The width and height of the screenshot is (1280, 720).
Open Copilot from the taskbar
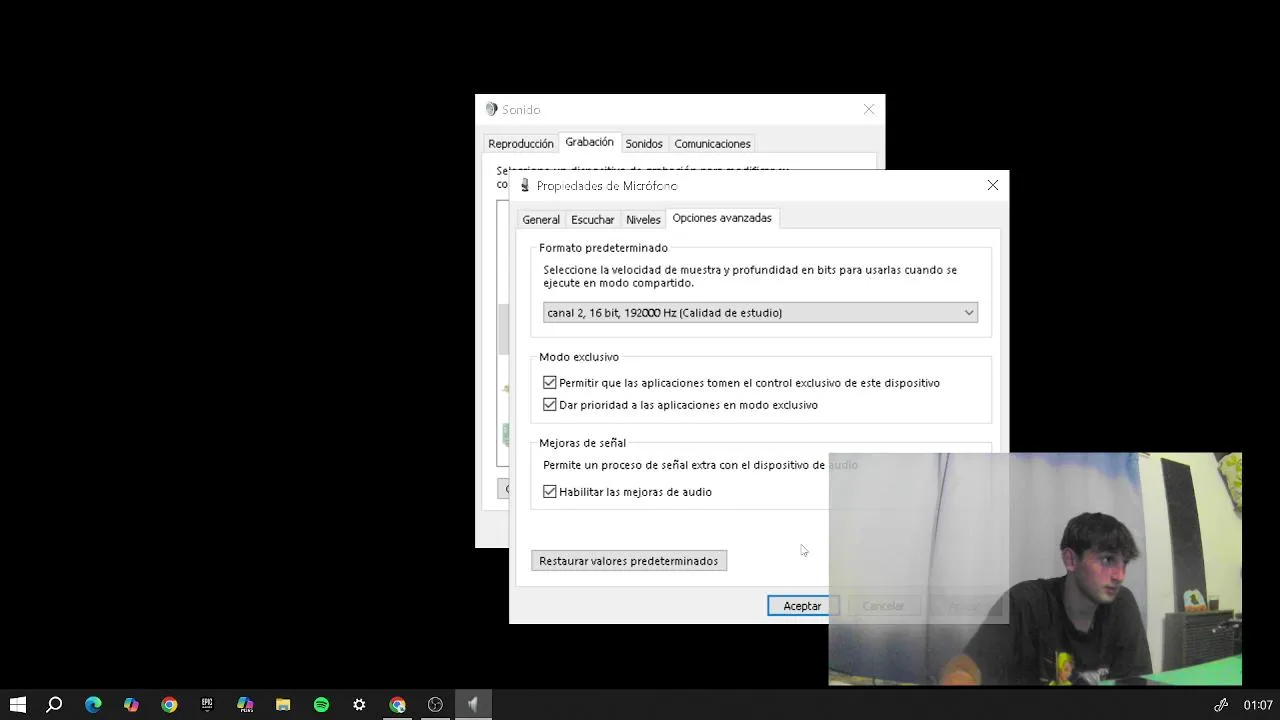click(131, 705)
